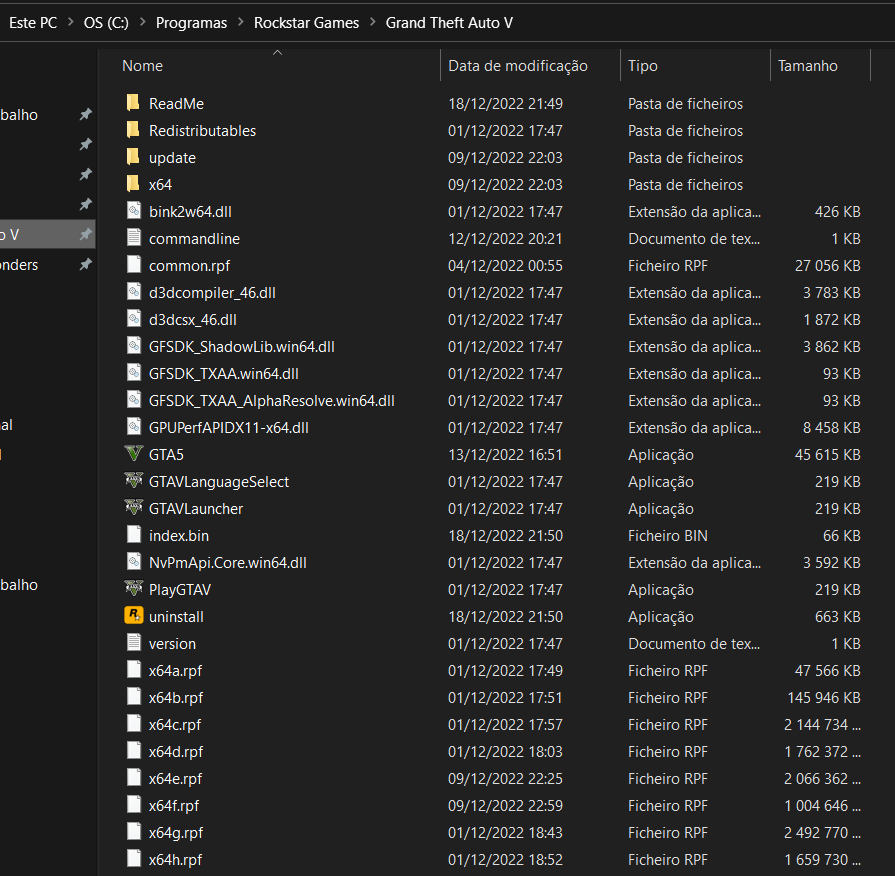Click the GTAVLanguageSelect application icon
This screenshot has height=876, width=895.
coord(134,481)
